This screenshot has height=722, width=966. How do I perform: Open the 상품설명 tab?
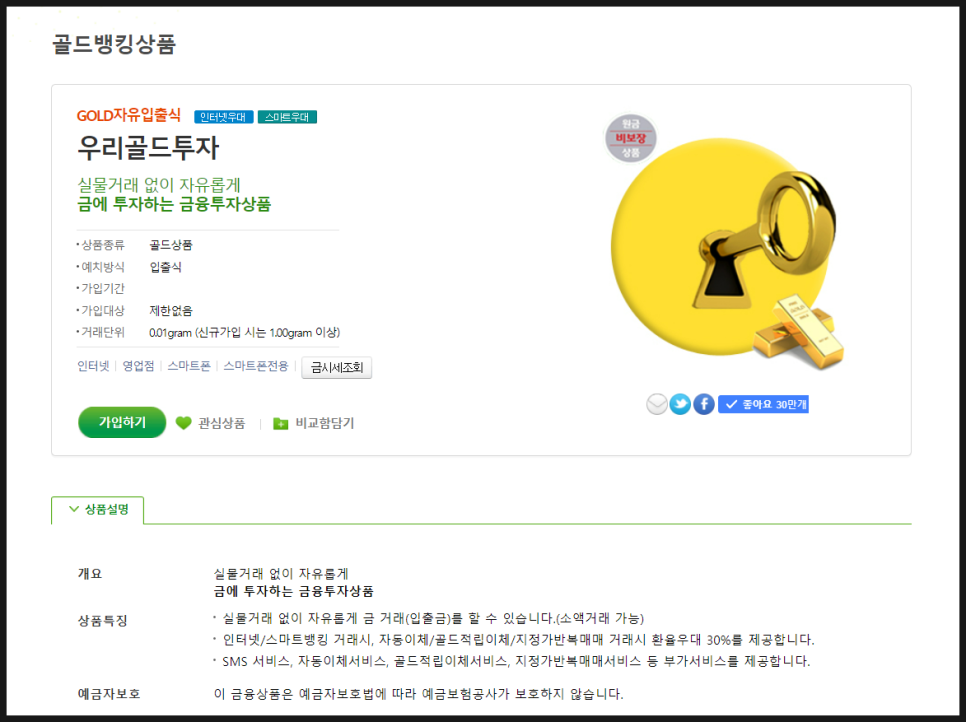coord(98,509)
